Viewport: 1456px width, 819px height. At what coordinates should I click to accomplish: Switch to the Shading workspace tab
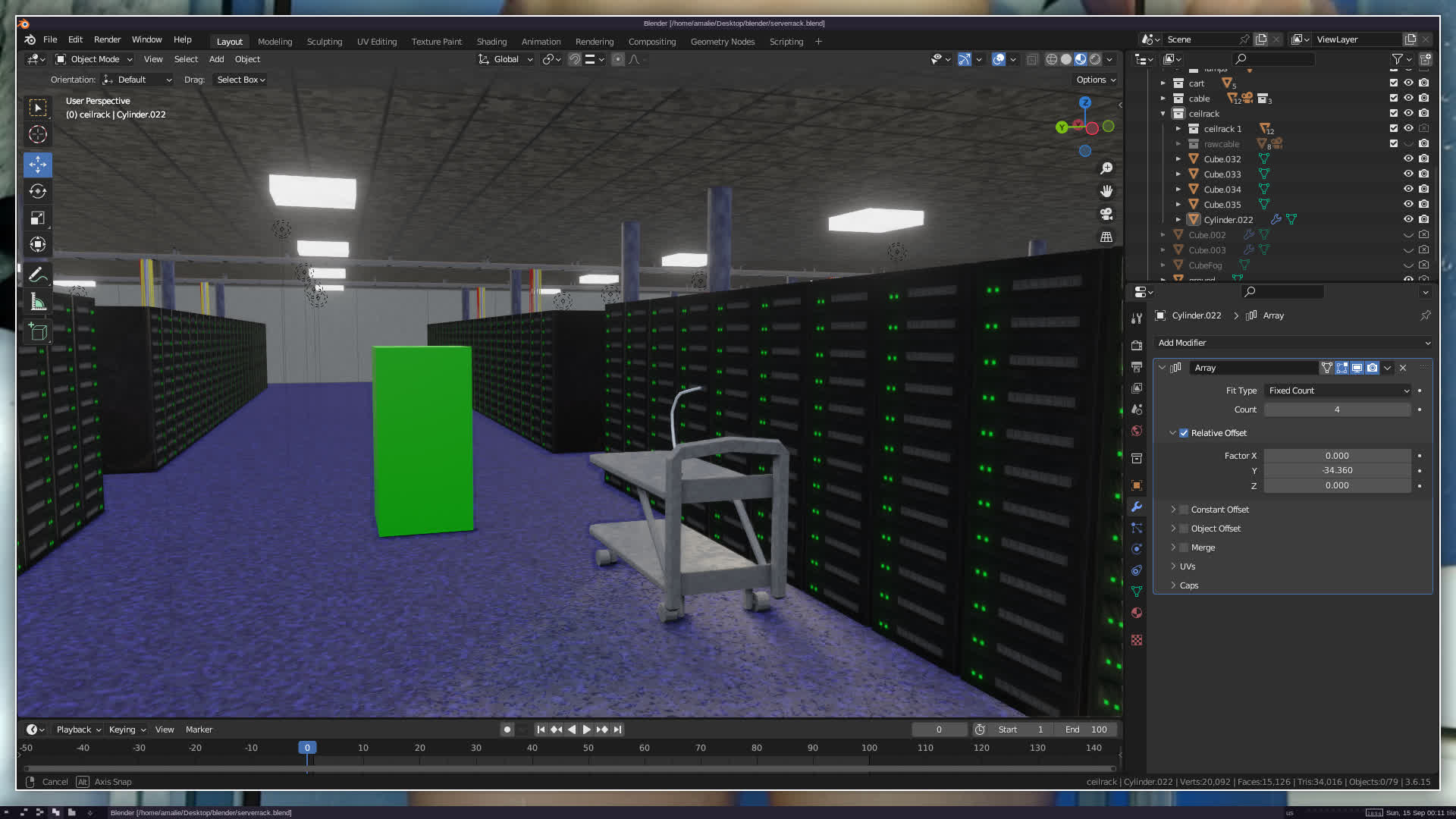coord(491,42)
